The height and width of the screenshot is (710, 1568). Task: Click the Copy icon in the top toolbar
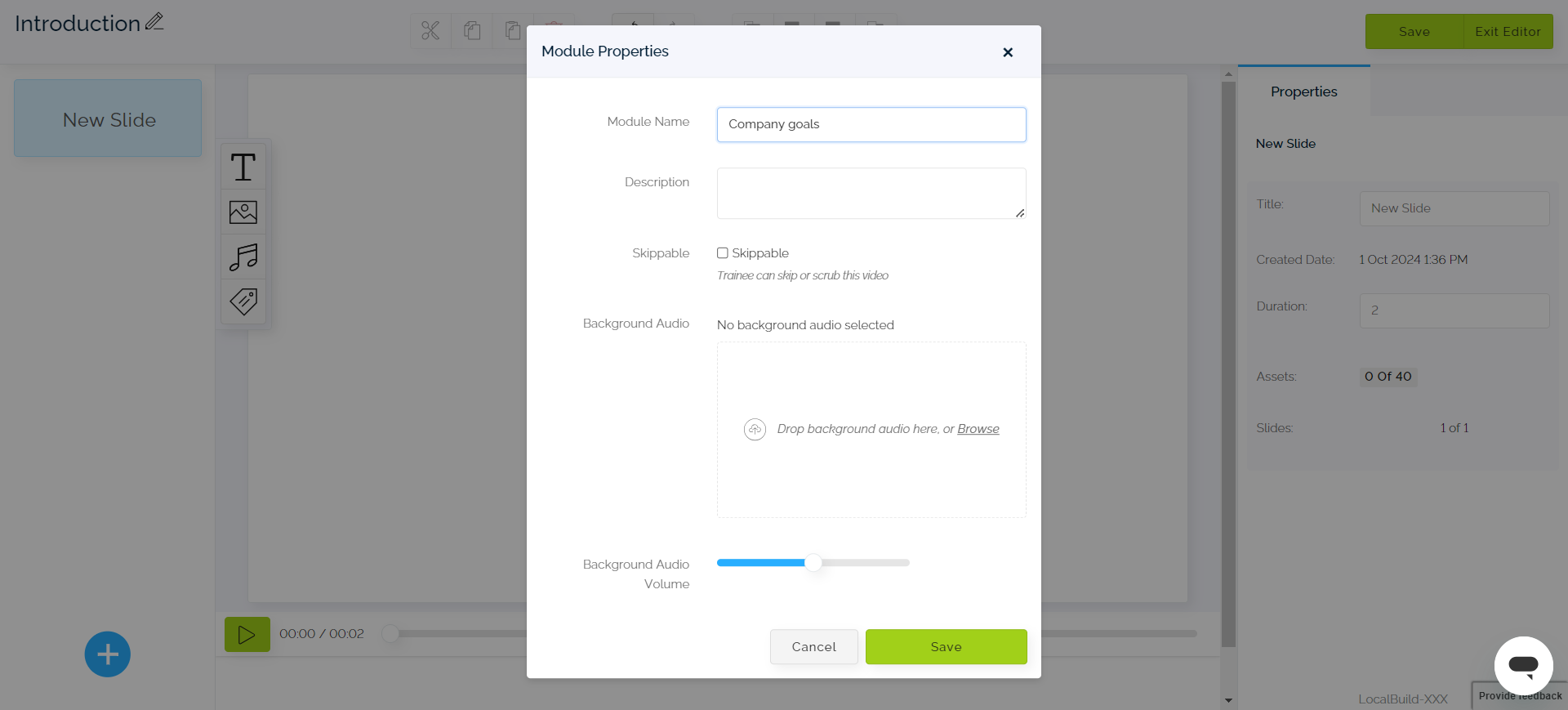[x=472, y=31]
